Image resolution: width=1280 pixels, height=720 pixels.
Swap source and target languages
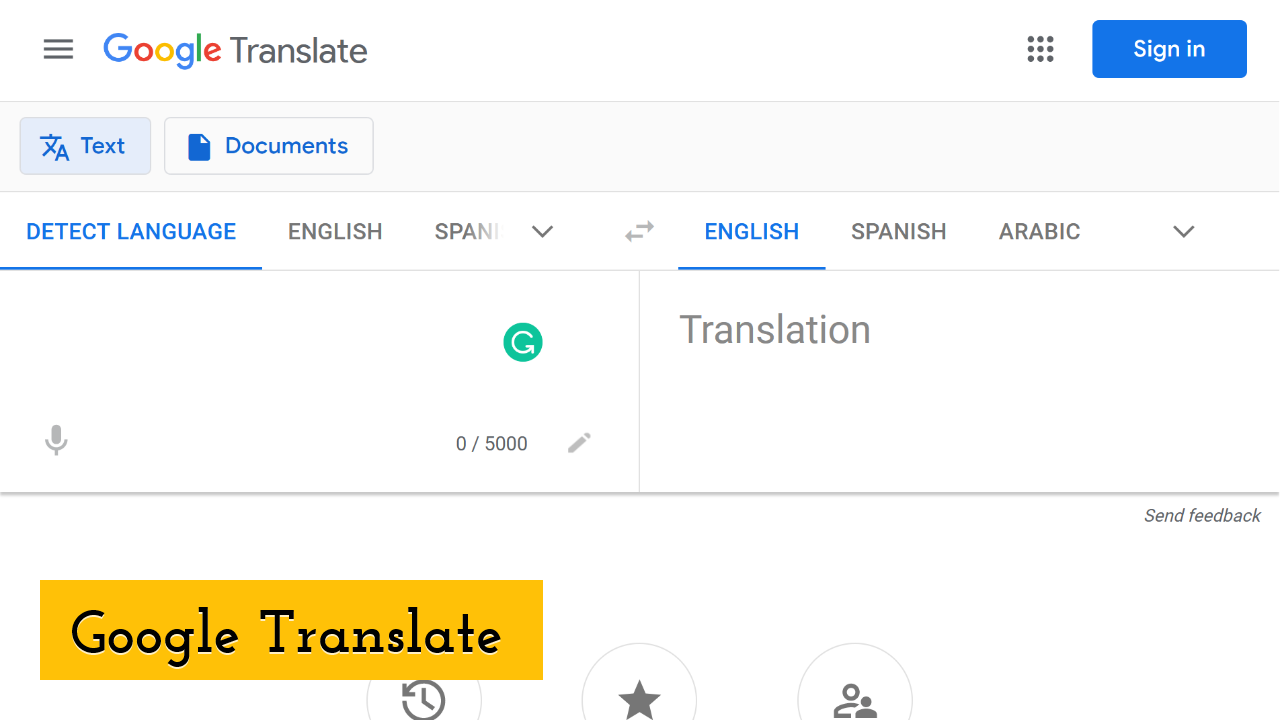pyautogui.click(x=639, y=232)
